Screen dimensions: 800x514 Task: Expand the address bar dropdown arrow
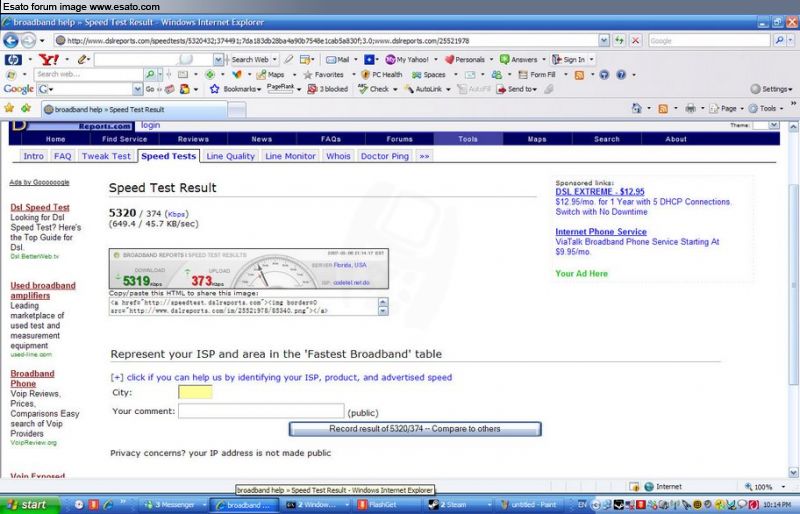[604, 40]
